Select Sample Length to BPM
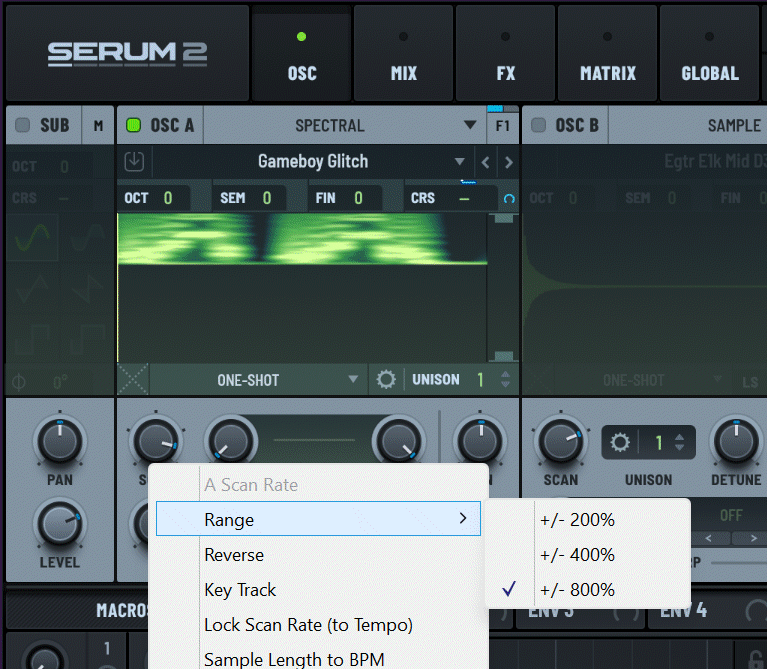767x669 pixels. pos(318,658)
